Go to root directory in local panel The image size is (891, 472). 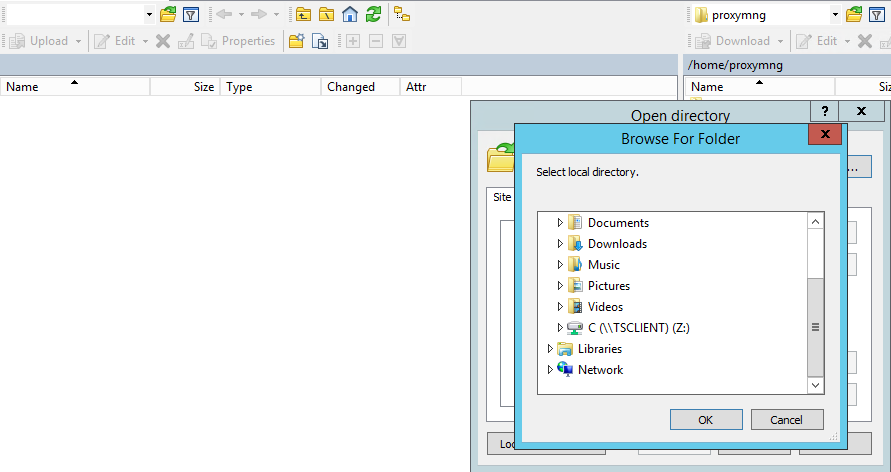327,14
